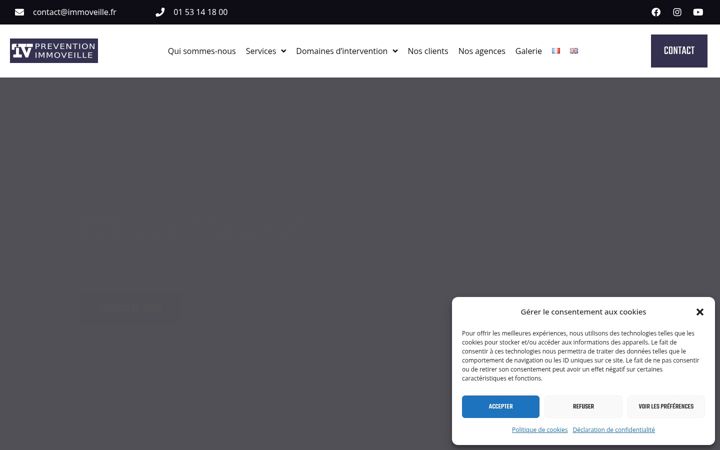
Task: Switch language with the French flag
Action: coord(556,51)
